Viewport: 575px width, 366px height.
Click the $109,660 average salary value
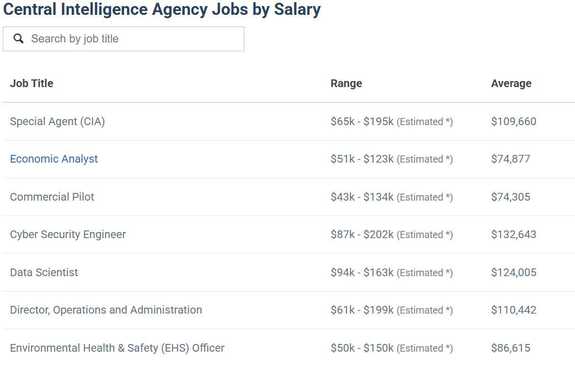pos(513,121)
